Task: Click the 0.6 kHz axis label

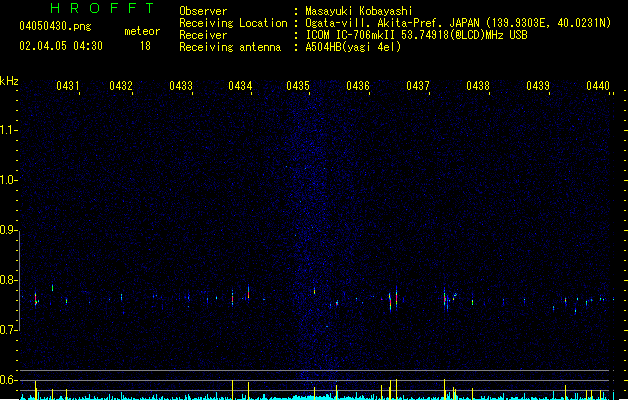Action: pos(7,380)
